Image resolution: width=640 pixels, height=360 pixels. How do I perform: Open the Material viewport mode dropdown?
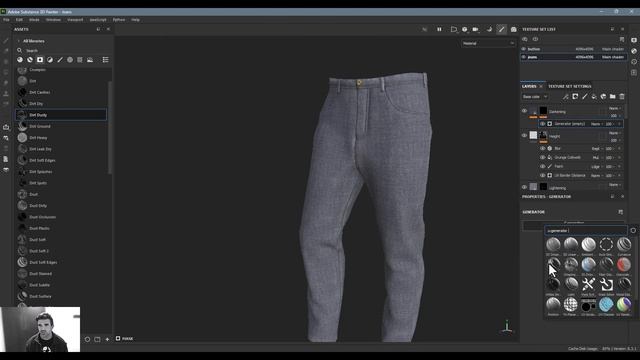[x=488, y=43]
